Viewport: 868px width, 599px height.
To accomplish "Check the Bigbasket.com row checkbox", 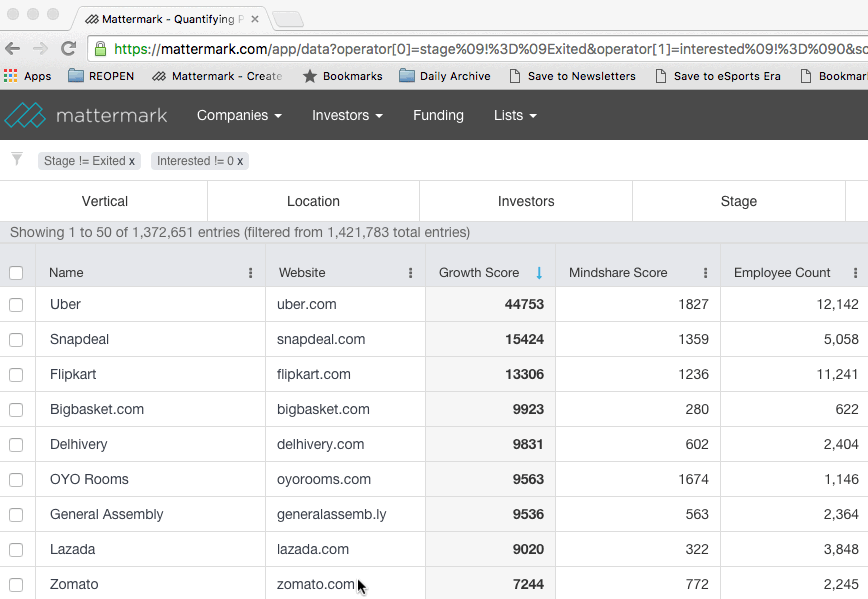I will 16,410.
